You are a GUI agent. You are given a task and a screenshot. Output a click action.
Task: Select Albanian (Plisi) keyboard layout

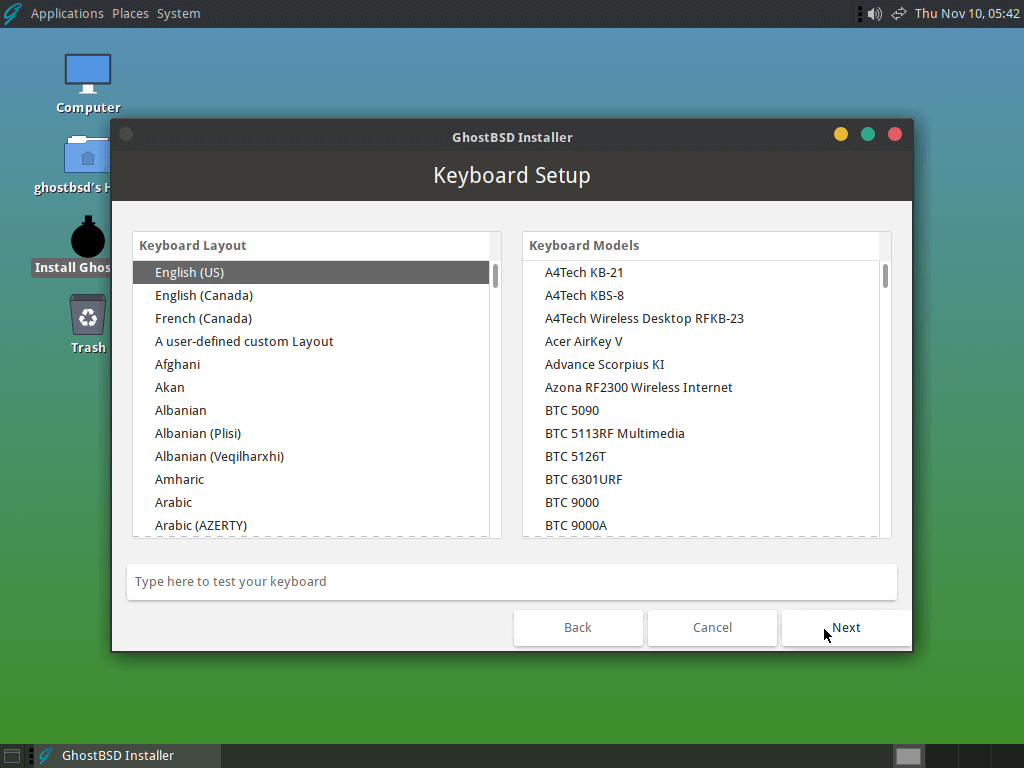(x=198, y=434)
